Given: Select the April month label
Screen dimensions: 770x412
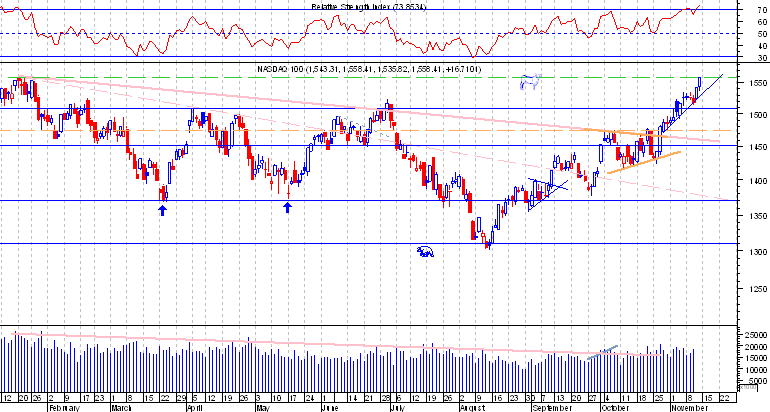Looking at the screenshot, I should point(195,408).
